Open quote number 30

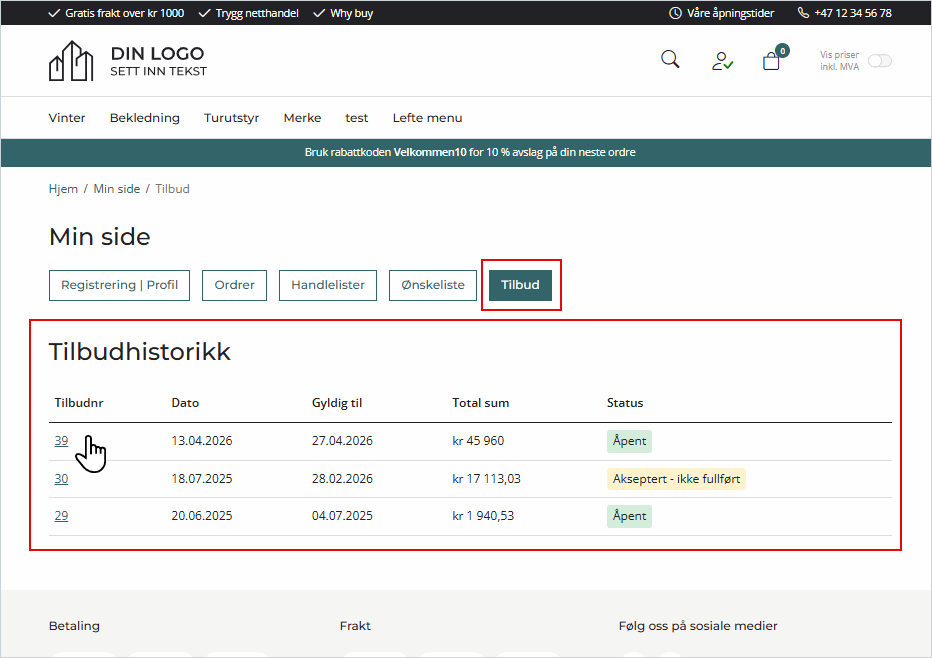point(61,479)
